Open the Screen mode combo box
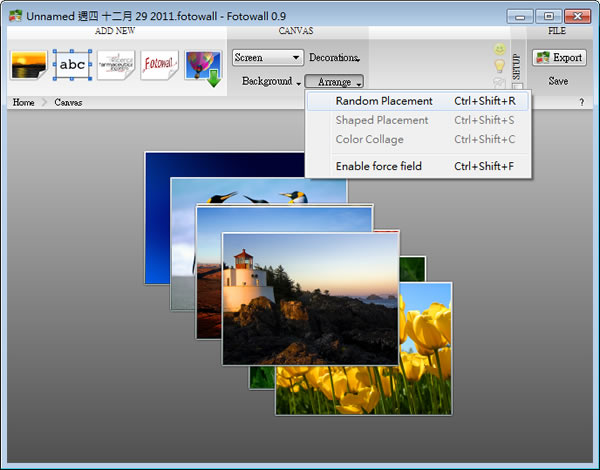This screenshot has height=470, width=600. [268, 57]
